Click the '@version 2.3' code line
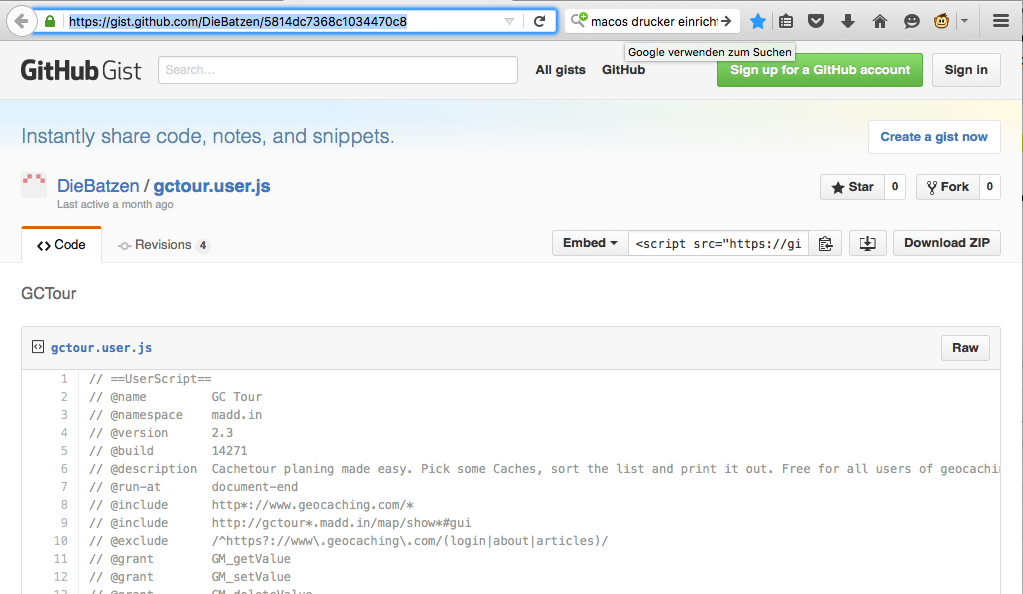Screen dimensions: 1023x594 click(x=160, y=433)
